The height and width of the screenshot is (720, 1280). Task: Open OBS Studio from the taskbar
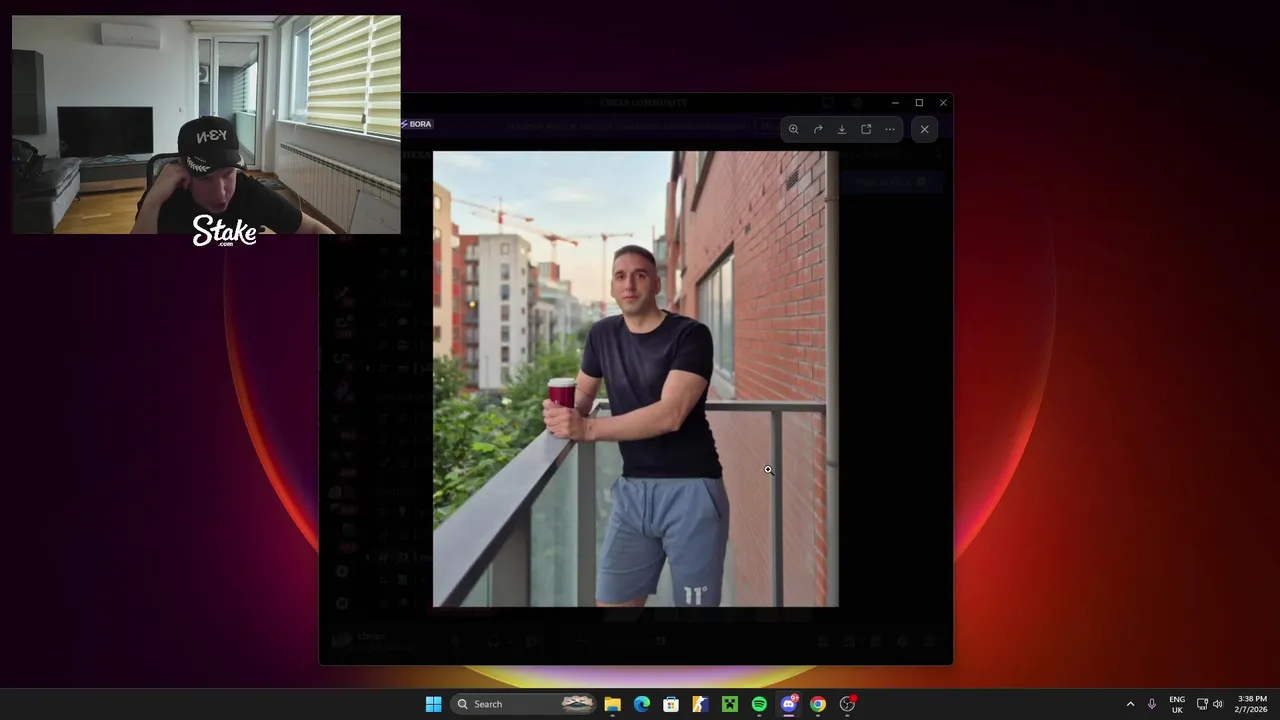pos(847,704)
